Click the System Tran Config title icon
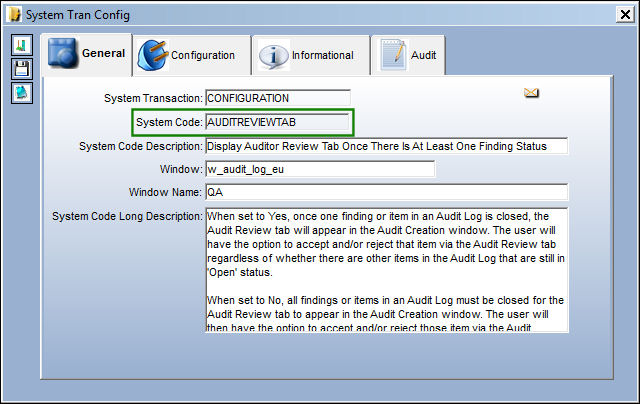 [15, 15]
